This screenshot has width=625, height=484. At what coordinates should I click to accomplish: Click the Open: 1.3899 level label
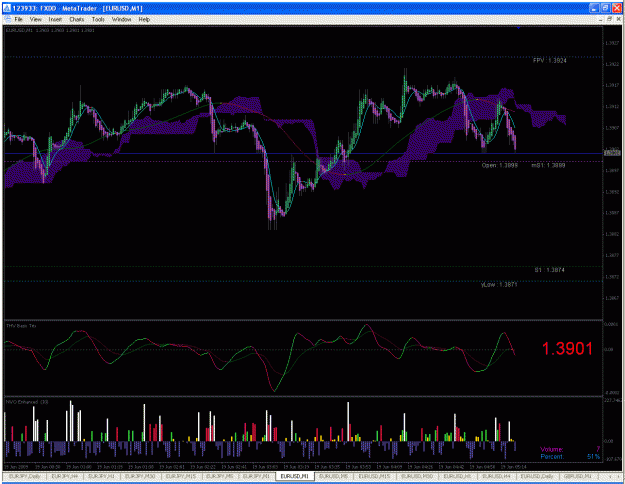pos(499,165)
